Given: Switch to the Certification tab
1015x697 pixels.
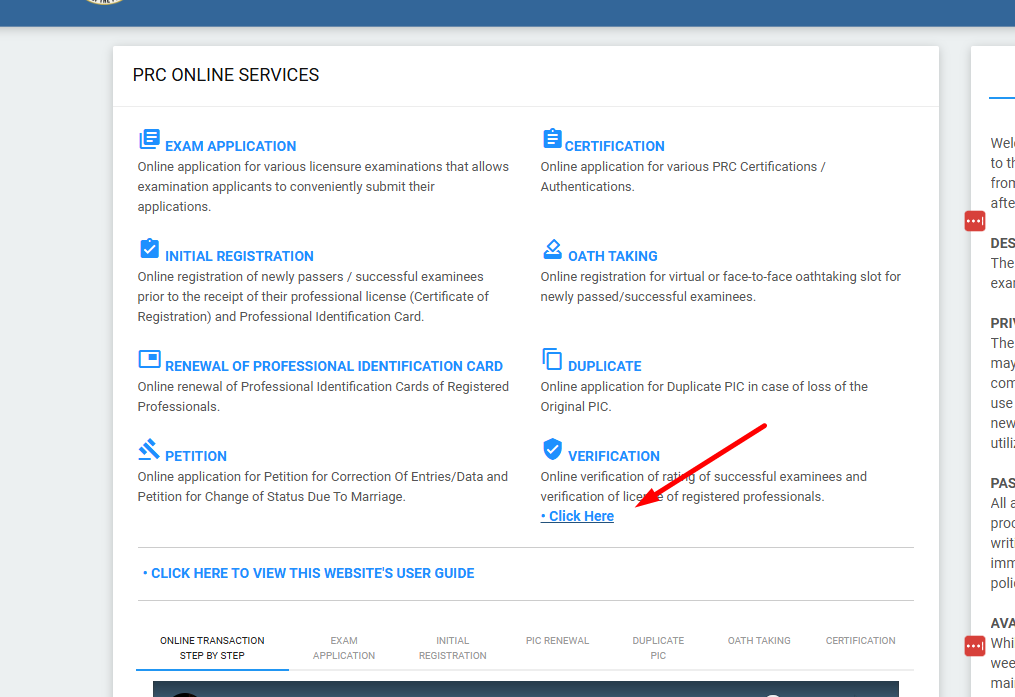Looking at the screenshot, I should tap(860, 641).
